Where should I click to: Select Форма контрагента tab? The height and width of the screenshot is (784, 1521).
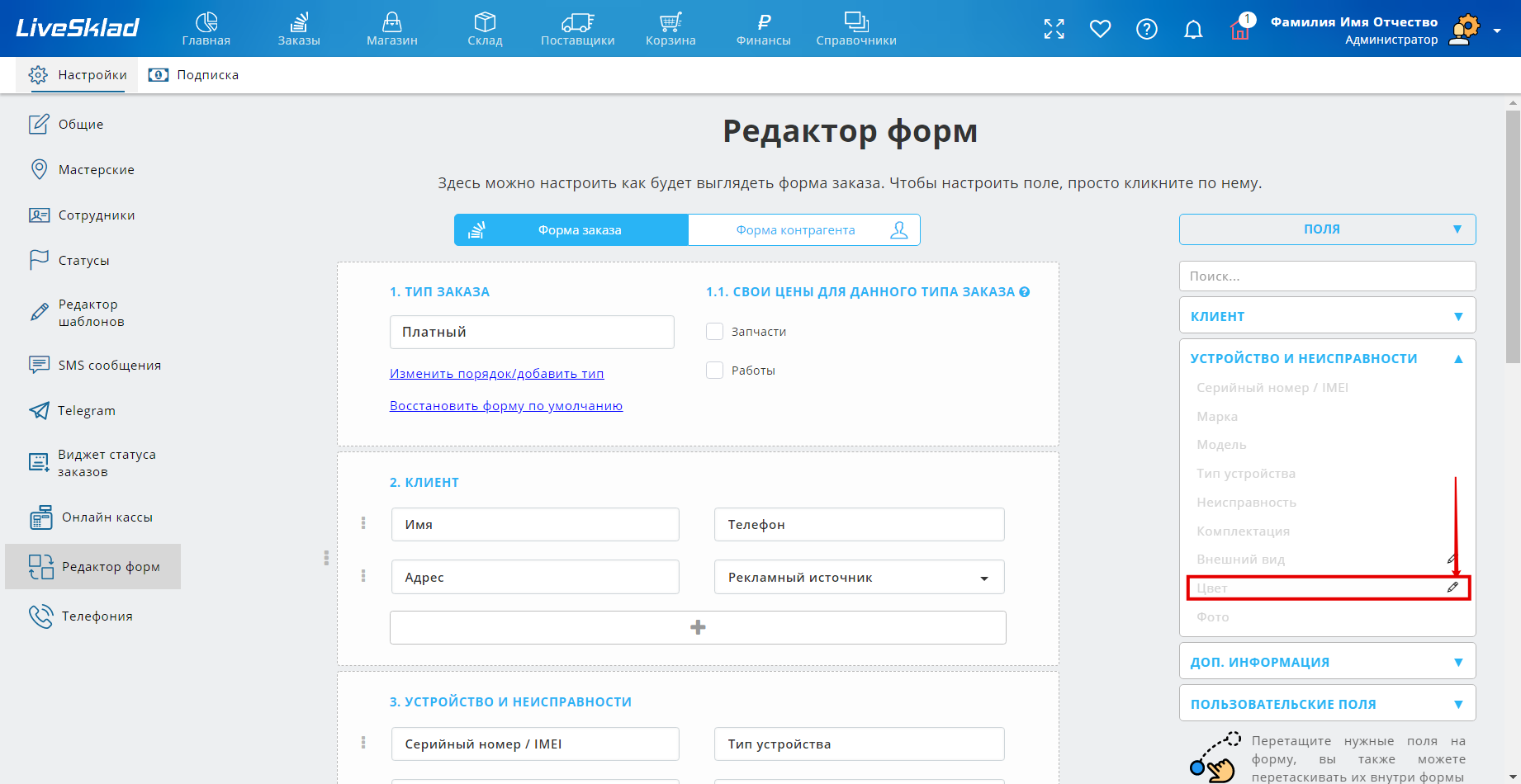point(804,230)
